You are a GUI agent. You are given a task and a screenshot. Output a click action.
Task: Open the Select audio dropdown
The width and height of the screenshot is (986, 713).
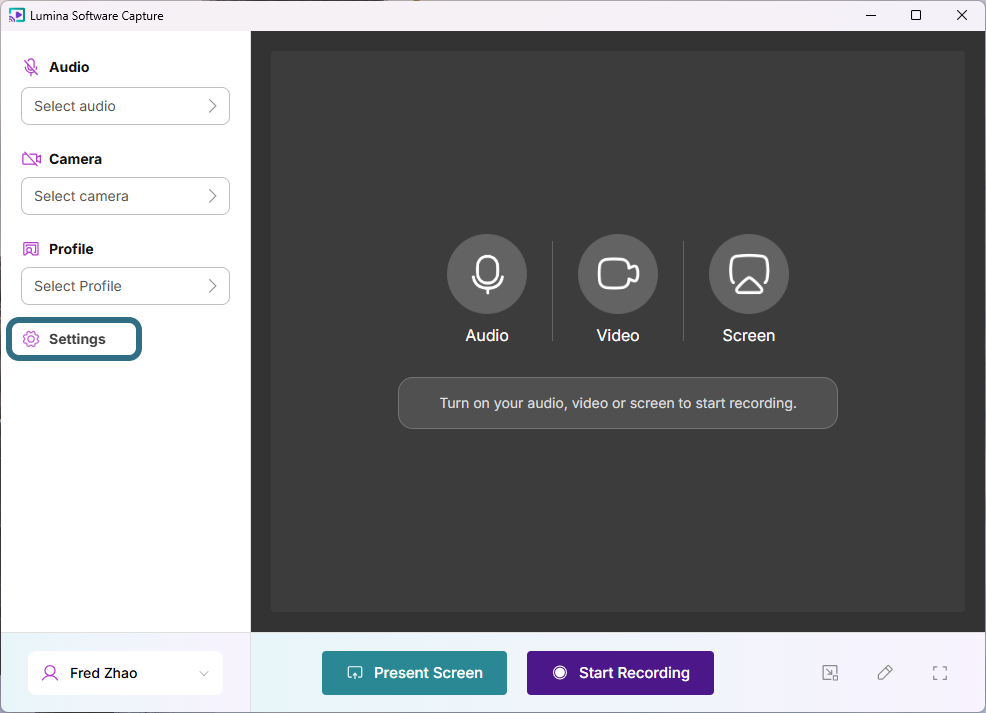tap(125, 106)
